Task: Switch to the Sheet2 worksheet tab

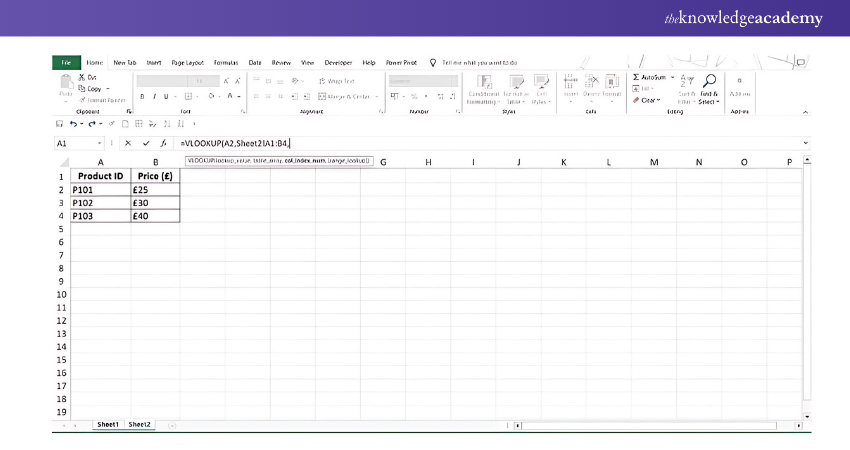Action: point(140,425)
